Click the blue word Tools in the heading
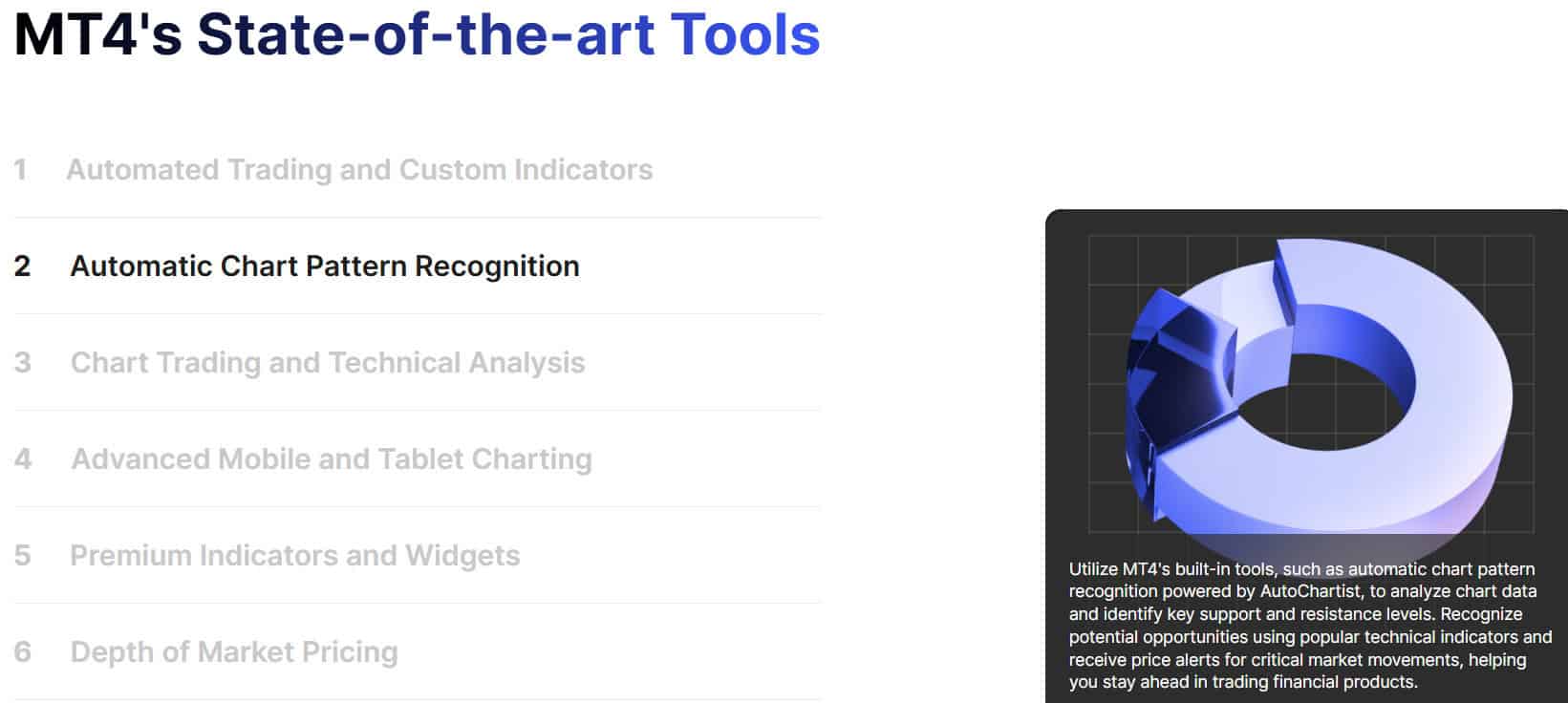The image size is (1568, 703). tap(745, 34)
